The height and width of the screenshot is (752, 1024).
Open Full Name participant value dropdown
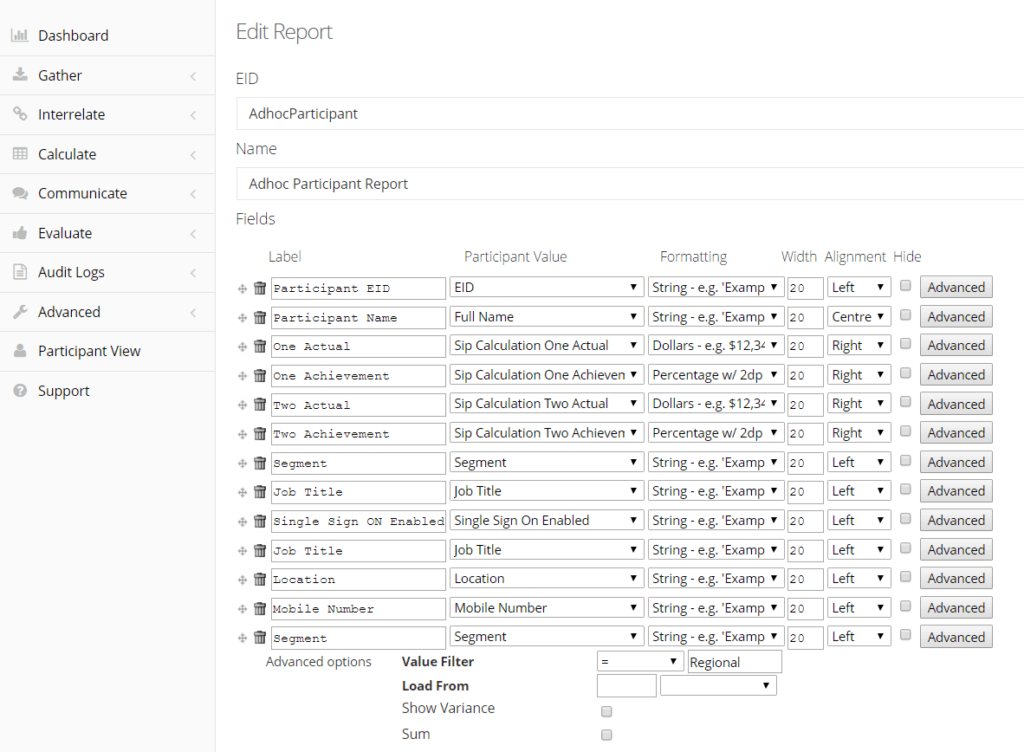click(x=545, y=317)
